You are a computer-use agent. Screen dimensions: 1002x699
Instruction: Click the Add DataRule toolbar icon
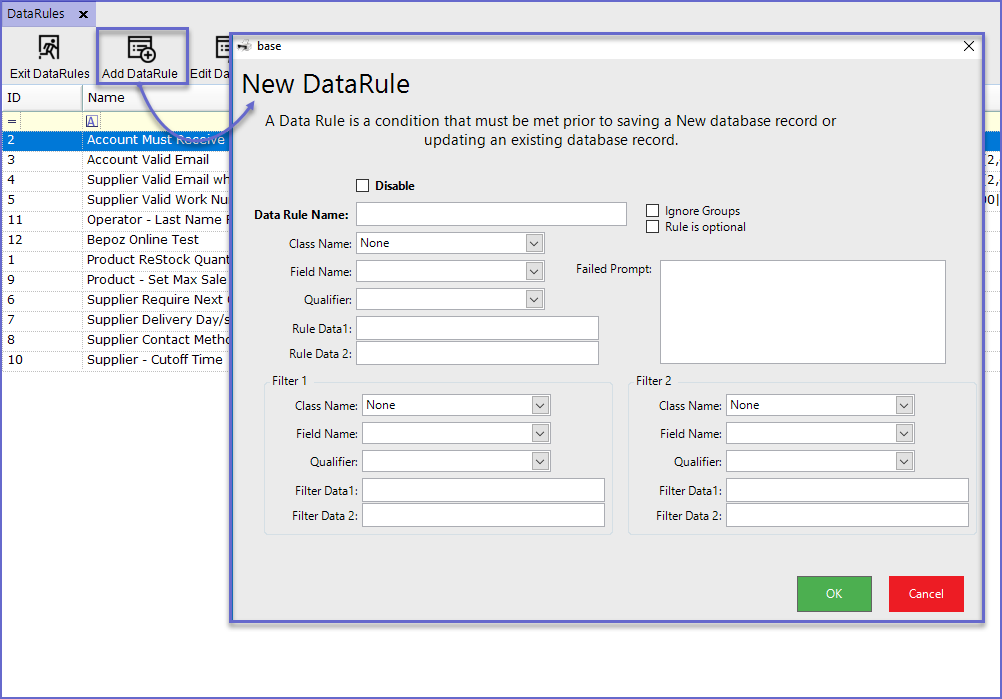click(x=140, y=48)
